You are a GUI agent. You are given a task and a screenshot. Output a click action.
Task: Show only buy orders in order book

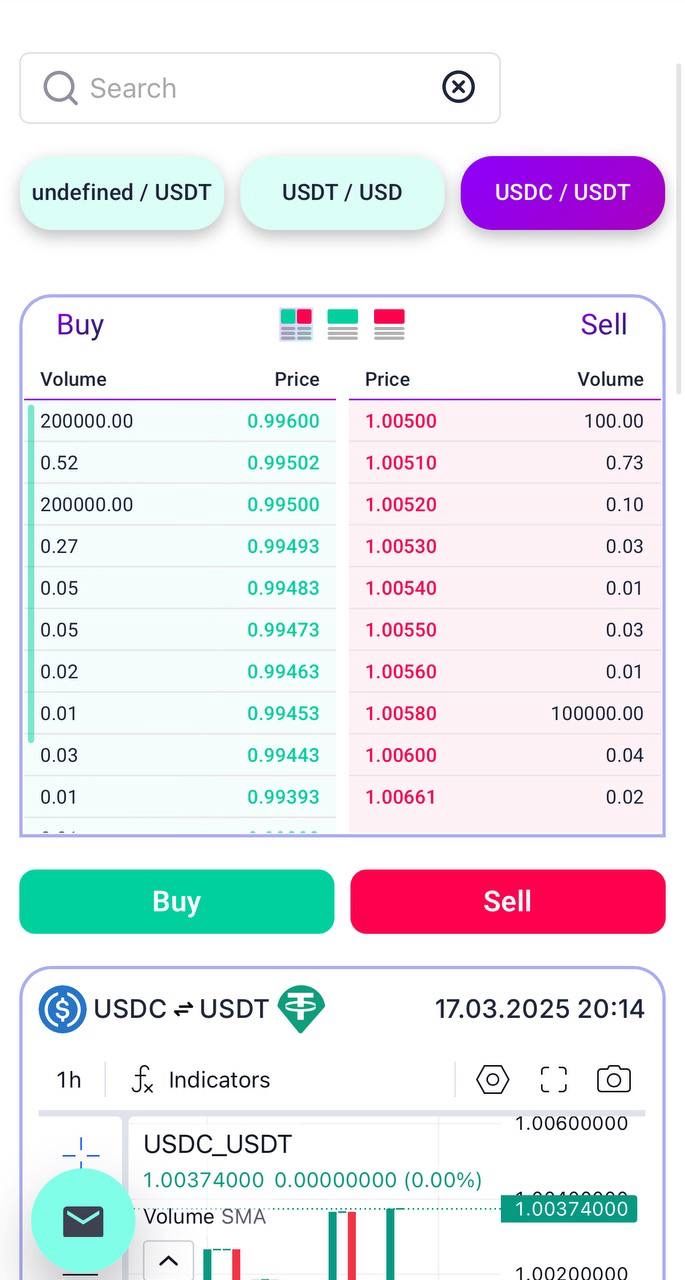pyautogui.click(x=343, y=322)
